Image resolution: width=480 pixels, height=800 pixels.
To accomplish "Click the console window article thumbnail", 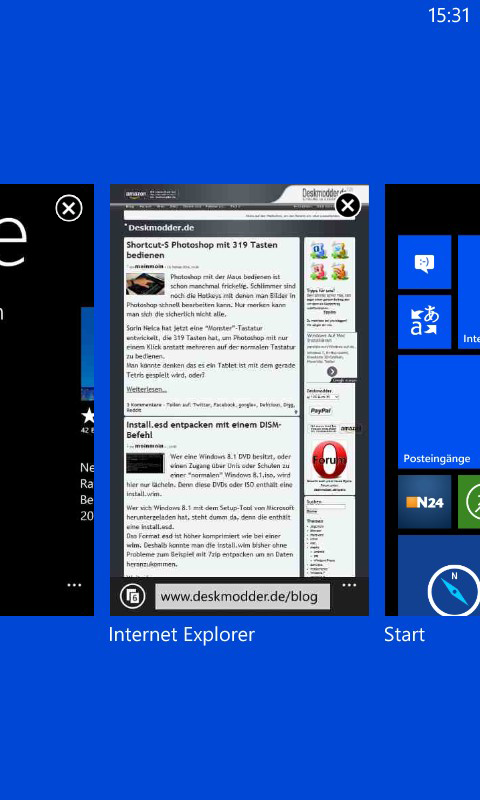I will pyautogui.click(x=145, y=463).
